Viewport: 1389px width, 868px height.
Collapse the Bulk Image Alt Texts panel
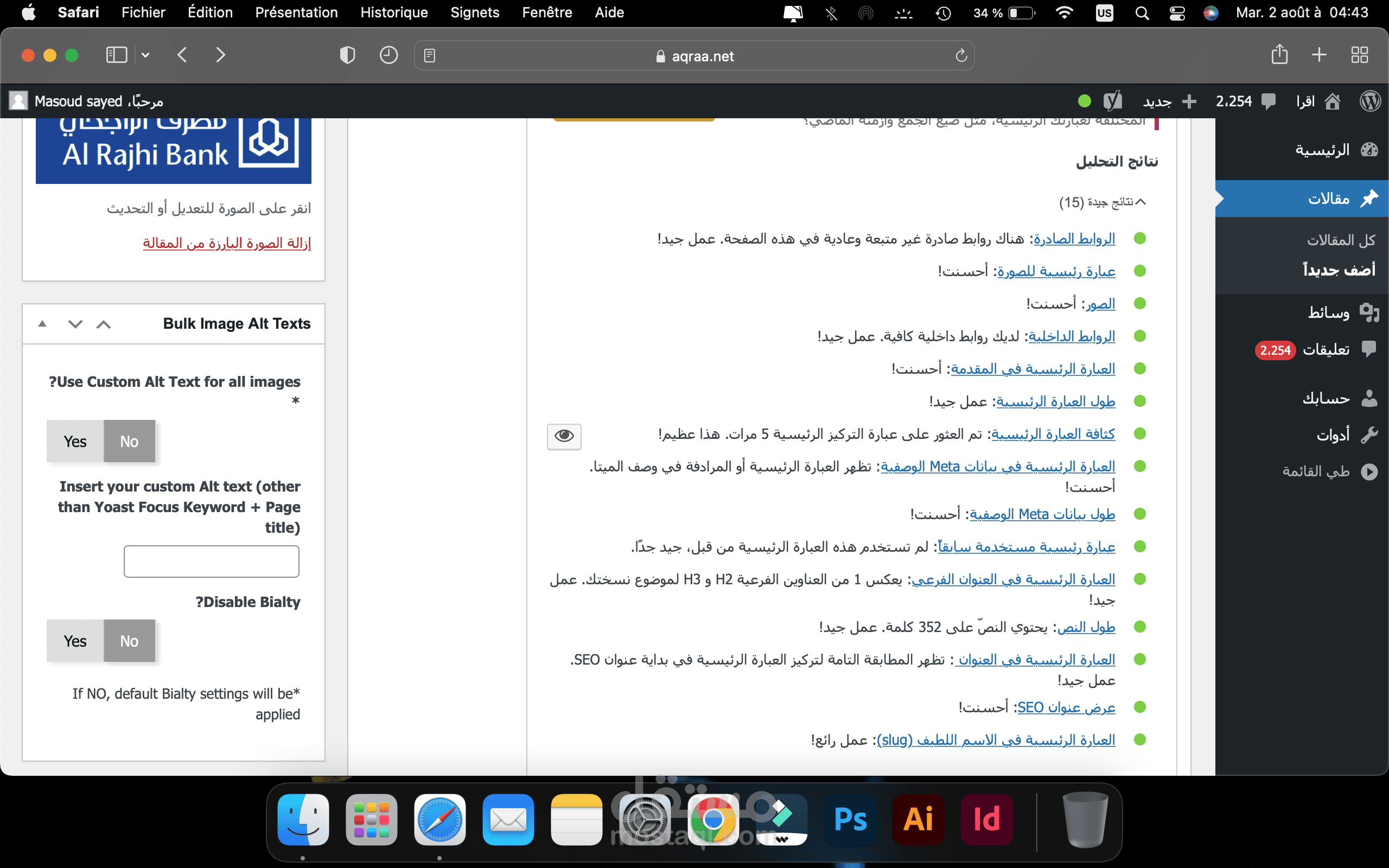[42, 324]
